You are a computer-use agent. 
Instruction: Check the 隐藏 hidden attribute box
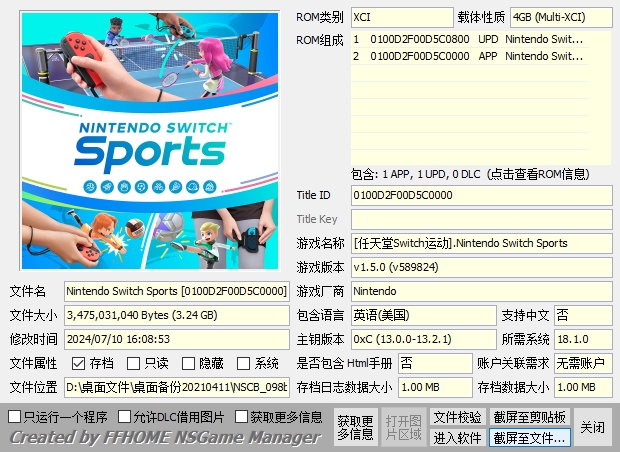(x=188, y=363)
